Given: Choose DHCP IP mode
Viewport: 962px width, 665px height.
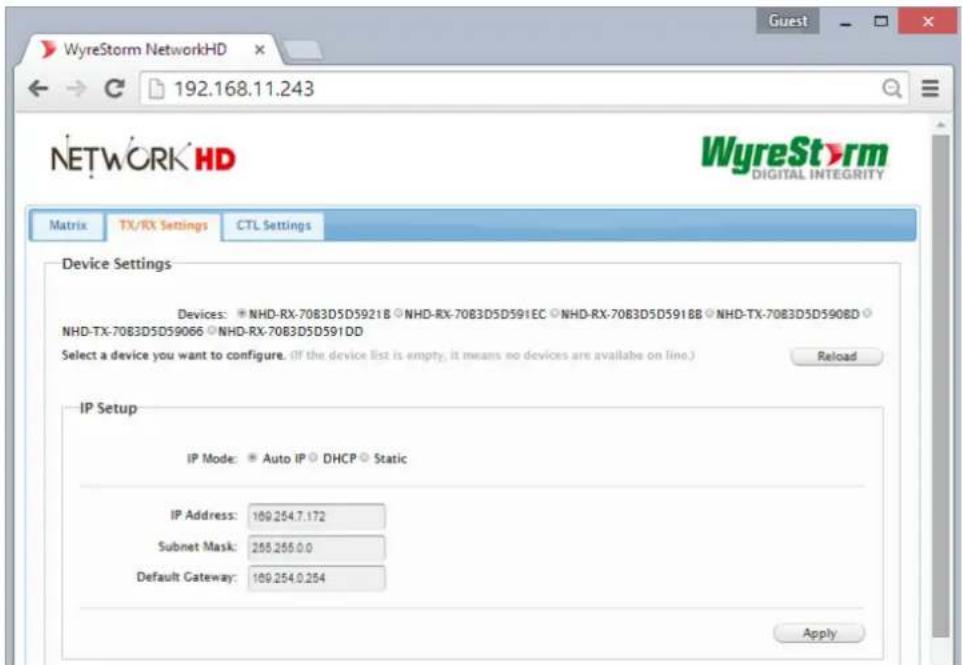Looking at the screenshot, I should click(314, 458).
